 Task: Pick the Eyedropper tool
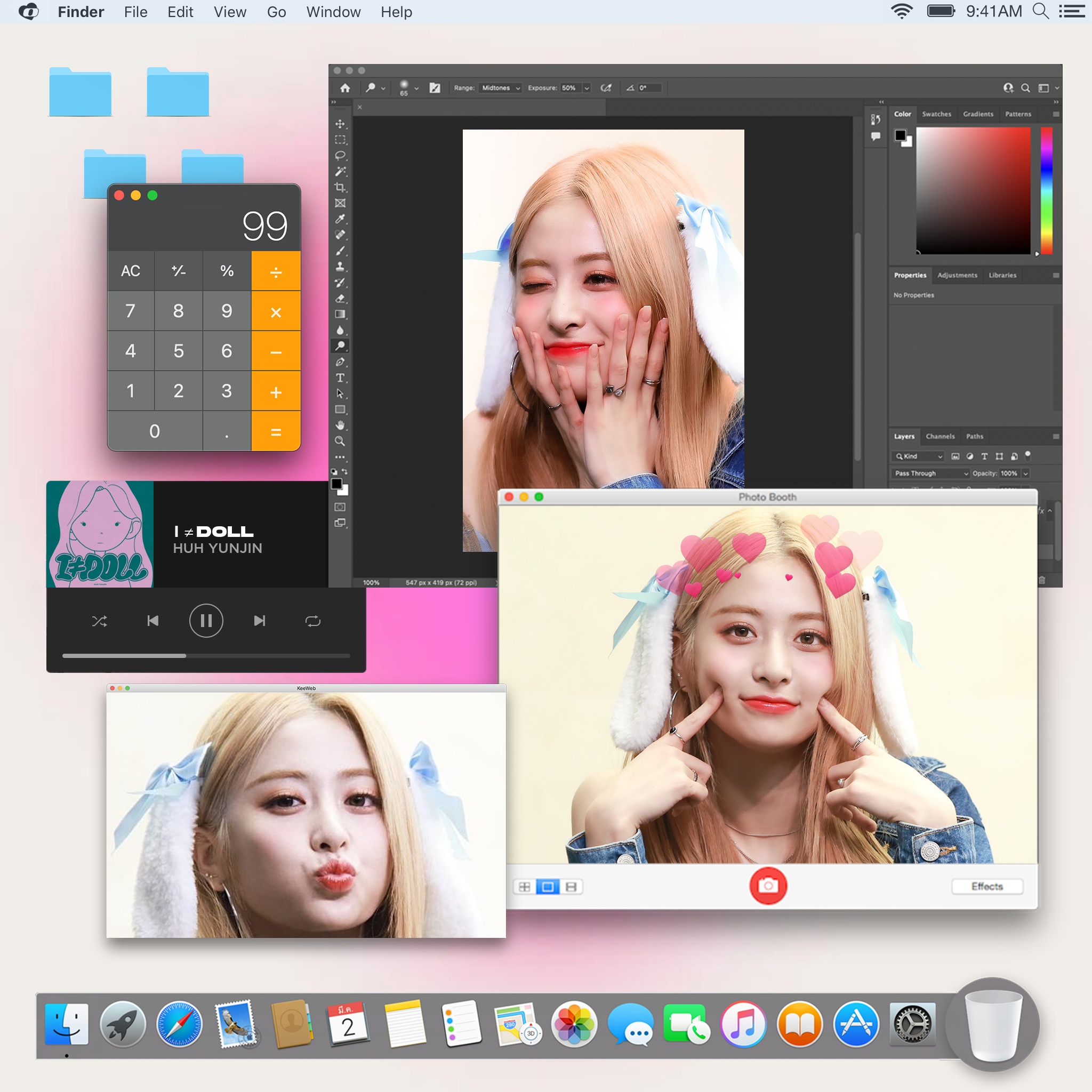(x=340, y=219)
